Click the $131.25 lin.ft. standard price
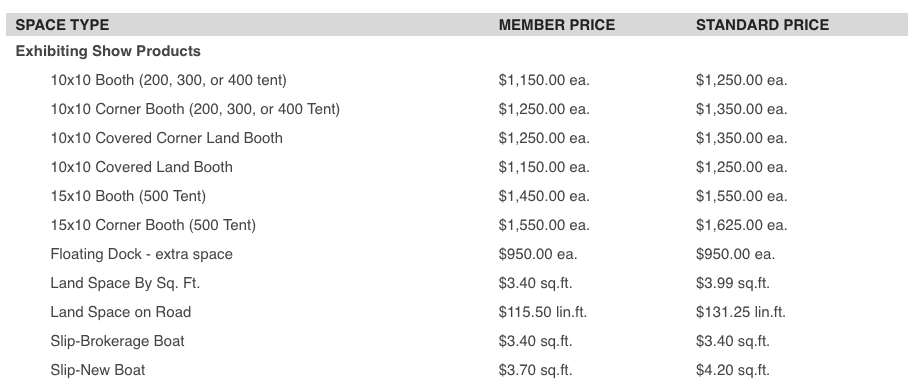This screenshot has height=389, width=913. [x=741, y=312]
